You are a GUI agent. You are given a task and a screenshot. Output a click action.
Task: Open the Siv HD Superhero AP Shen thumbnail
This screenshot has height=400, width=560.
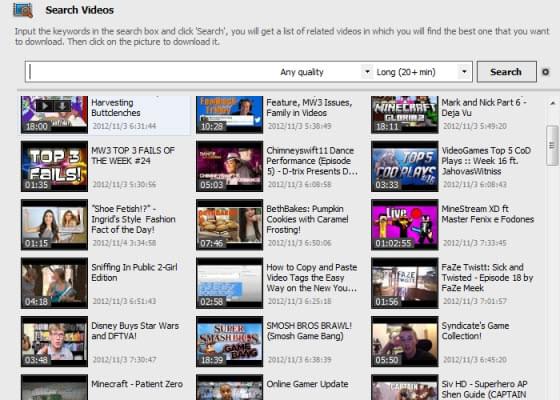(404, 387)
